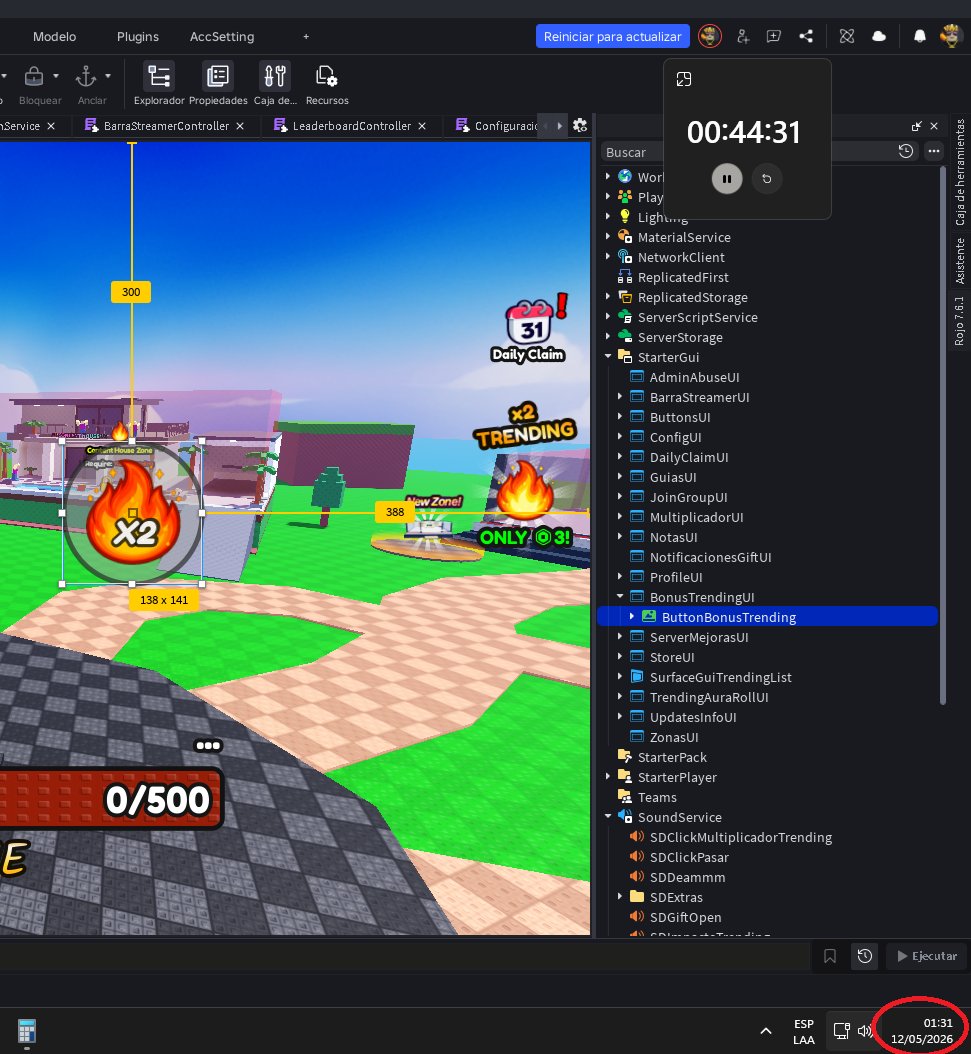Click the Ejecutar run button
This screenshot has width=971, height=1054.
927,956
